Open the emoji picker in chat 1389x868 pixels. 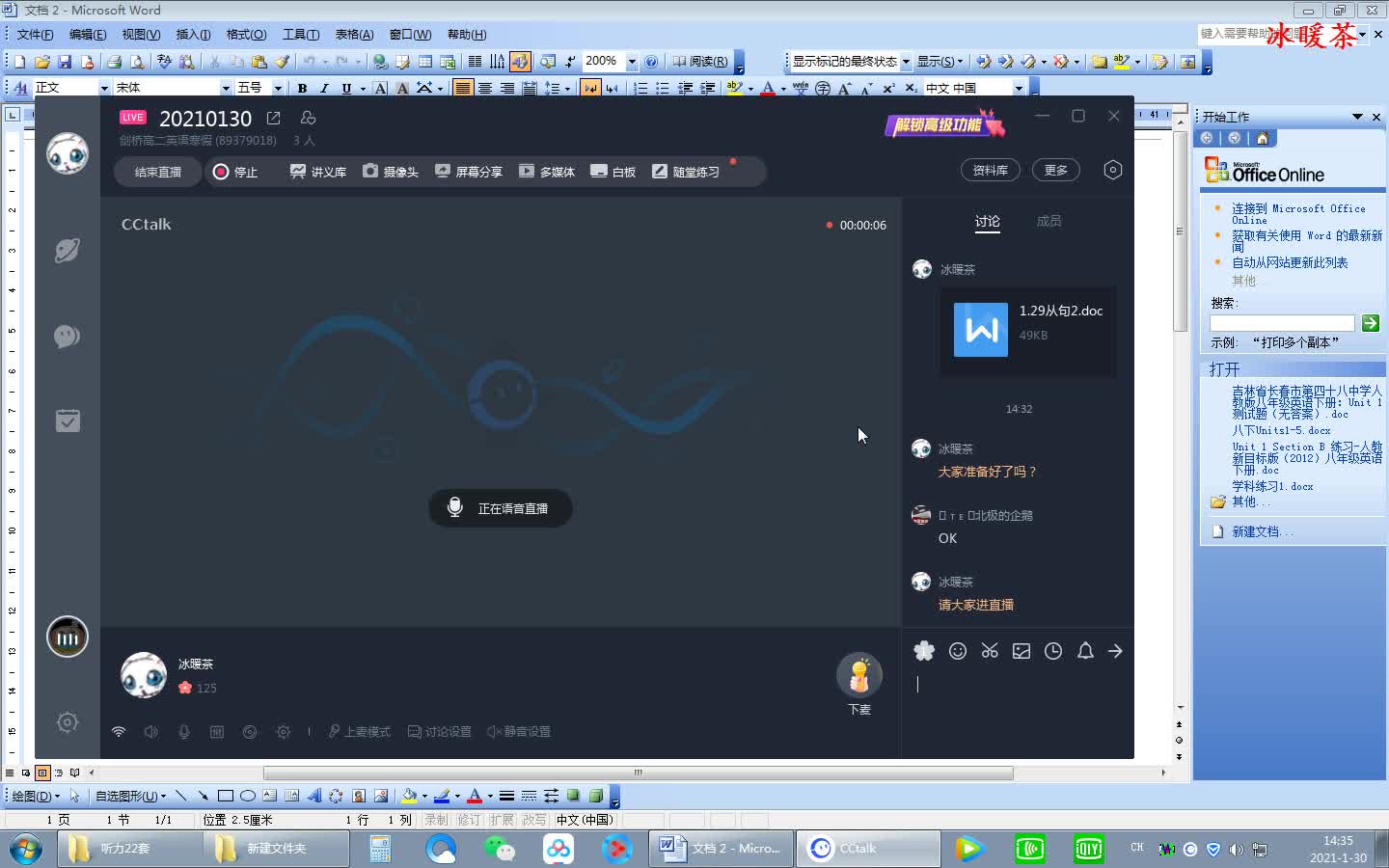tap(958, 651)
